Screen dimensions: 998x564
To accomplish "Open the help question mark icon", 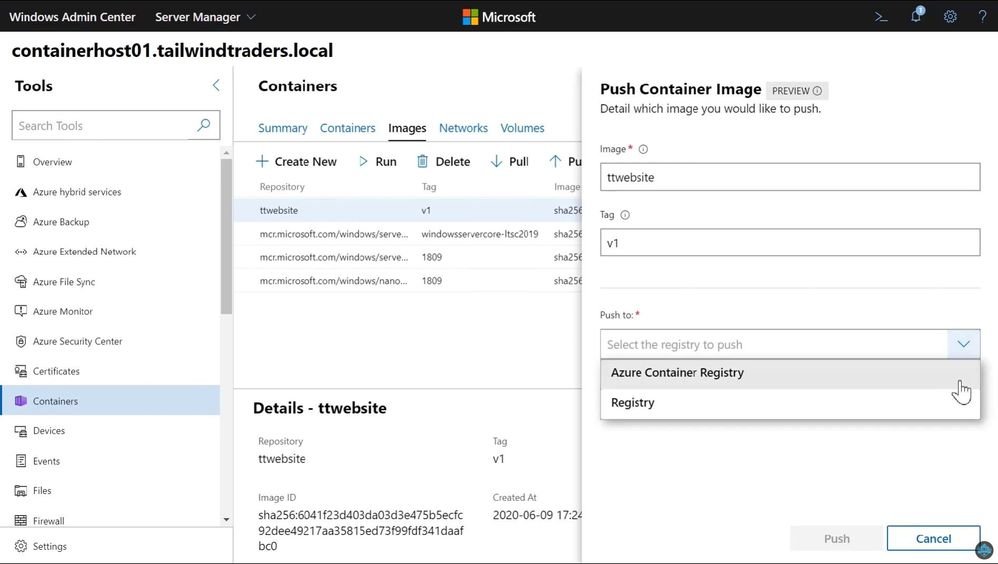I will point(982,17).
